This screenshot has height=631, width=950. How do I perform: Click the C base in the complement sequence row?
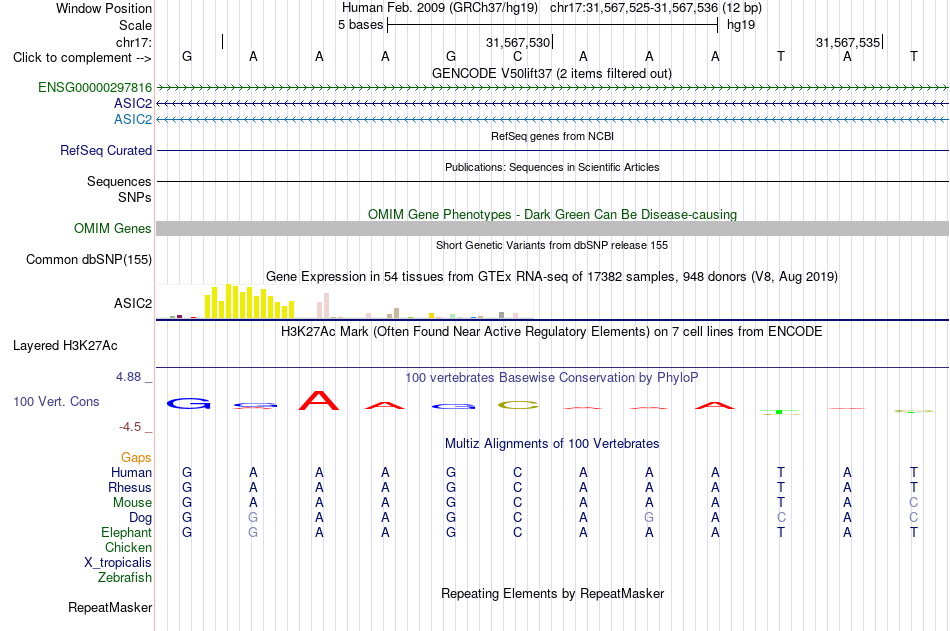(x=517, y=56)
